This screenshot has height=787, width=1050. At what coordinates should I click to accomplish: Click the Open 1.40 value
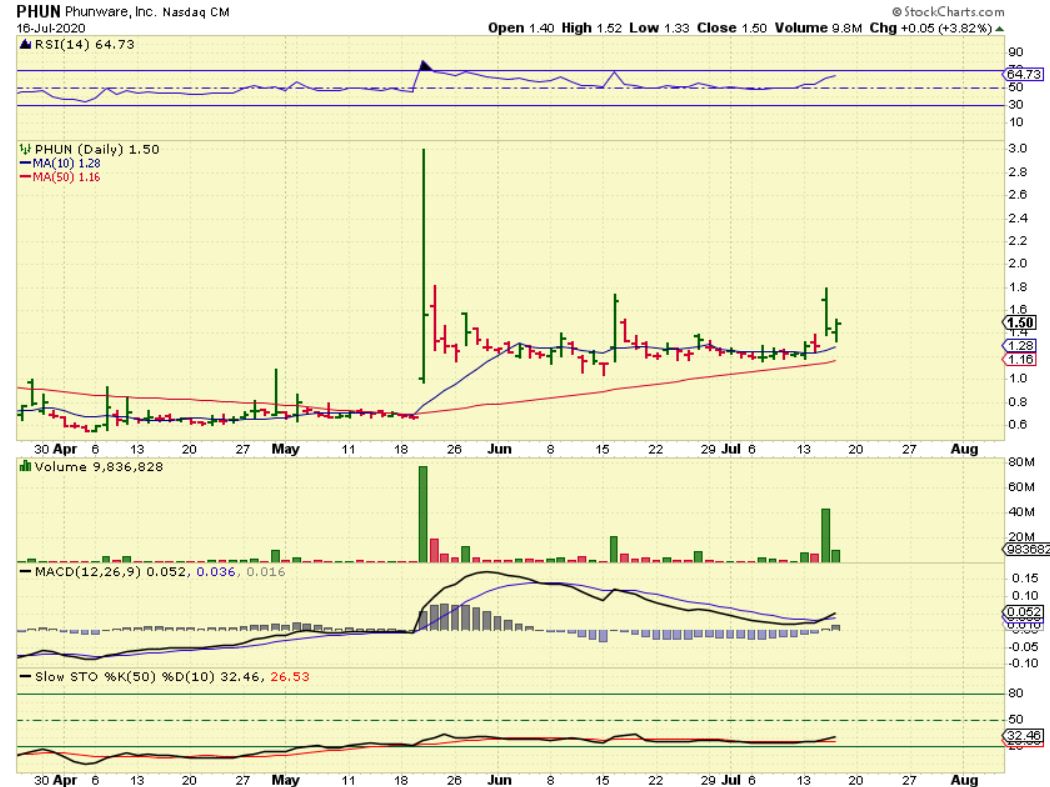coord(521,28)
